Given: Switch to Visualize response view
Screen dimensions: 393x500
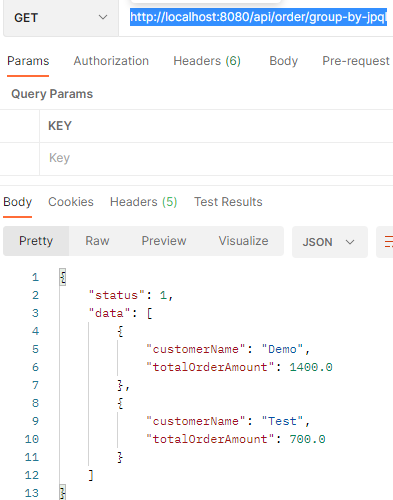Looking at the screenshot, I should (x=243, y=241).
